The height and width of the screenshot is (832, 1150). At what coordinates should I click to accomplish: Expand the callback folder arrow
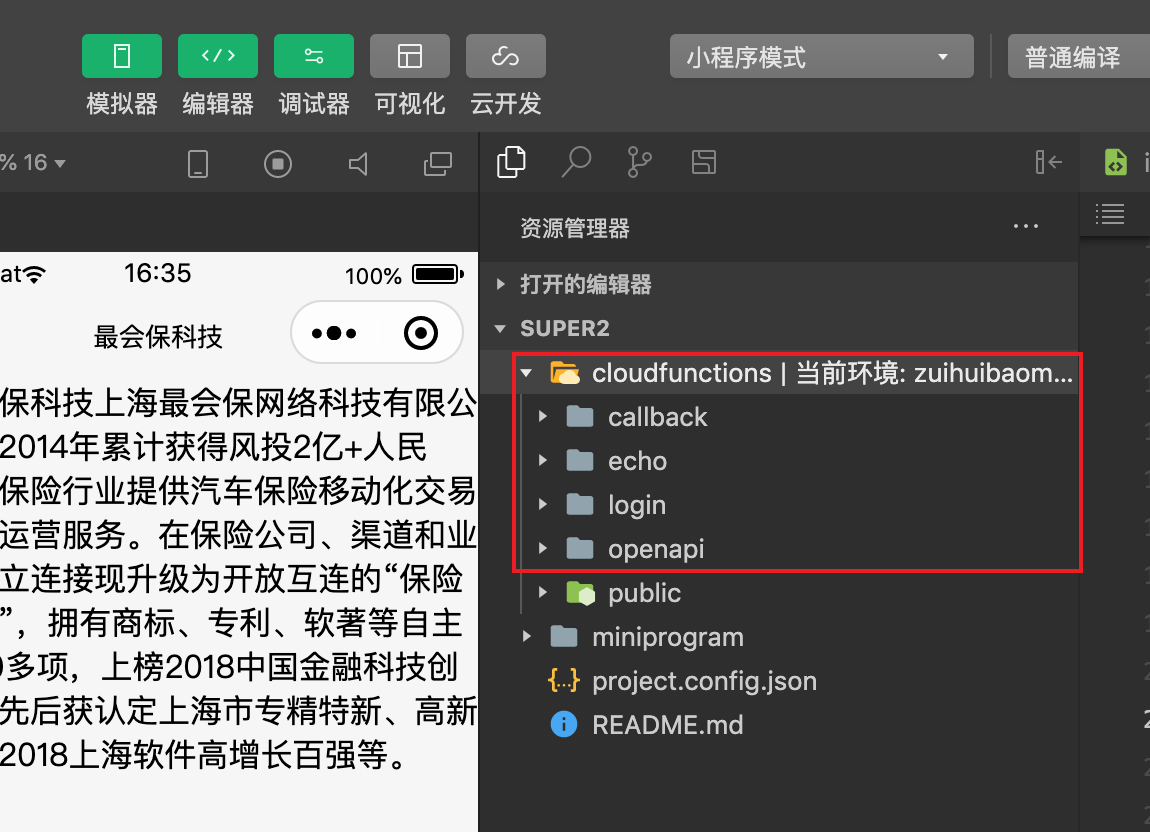pos(543,417)
